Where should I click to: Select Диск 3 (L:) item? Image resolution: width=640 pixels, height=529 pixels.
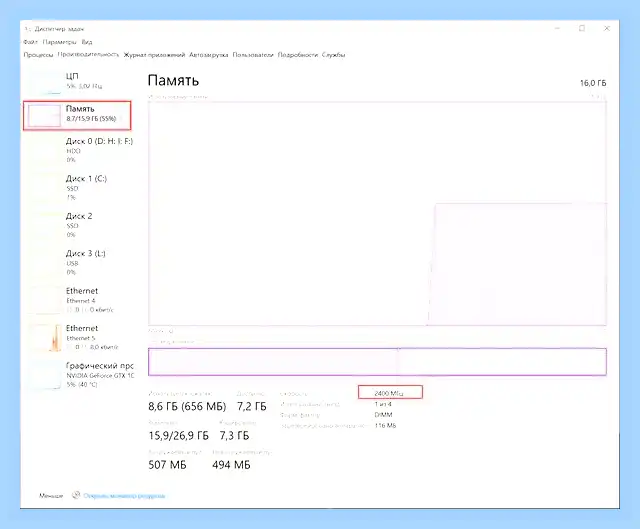coord(78,262)
